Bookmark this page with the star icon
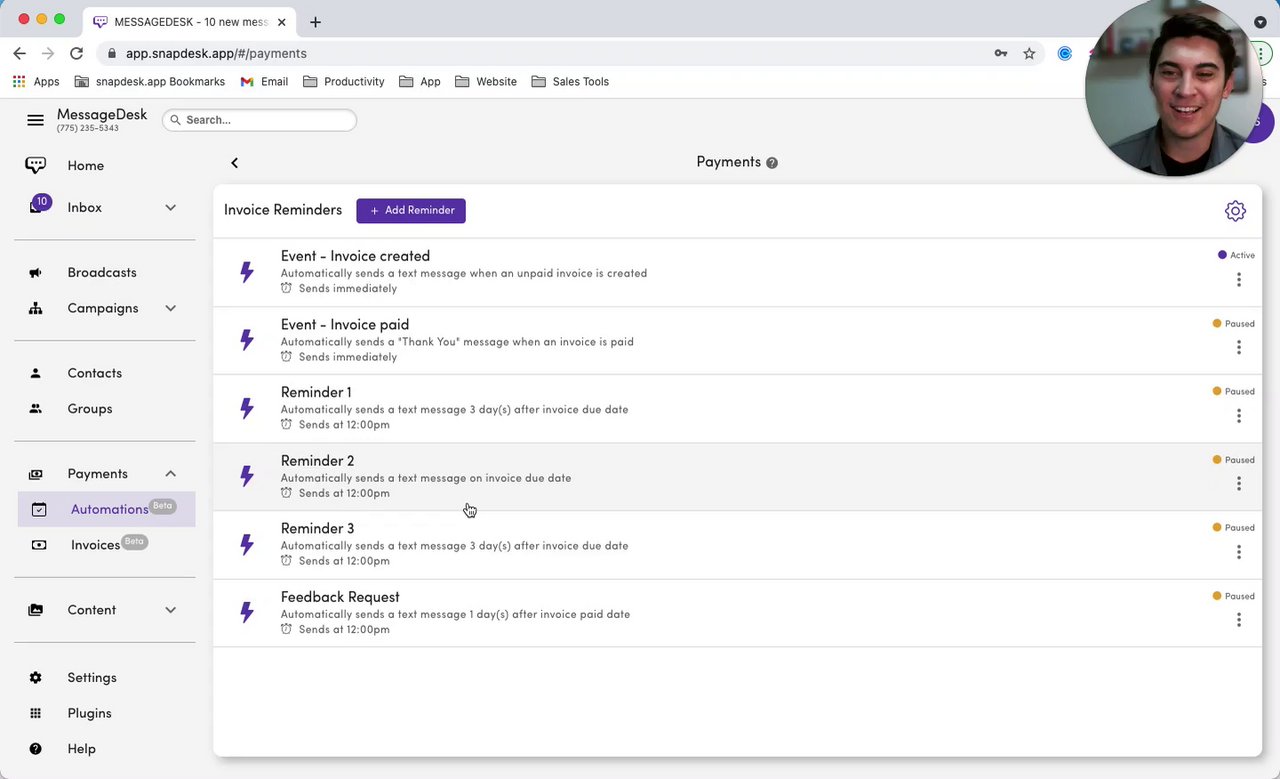The image size is (1280, 779). [1029, 53]
